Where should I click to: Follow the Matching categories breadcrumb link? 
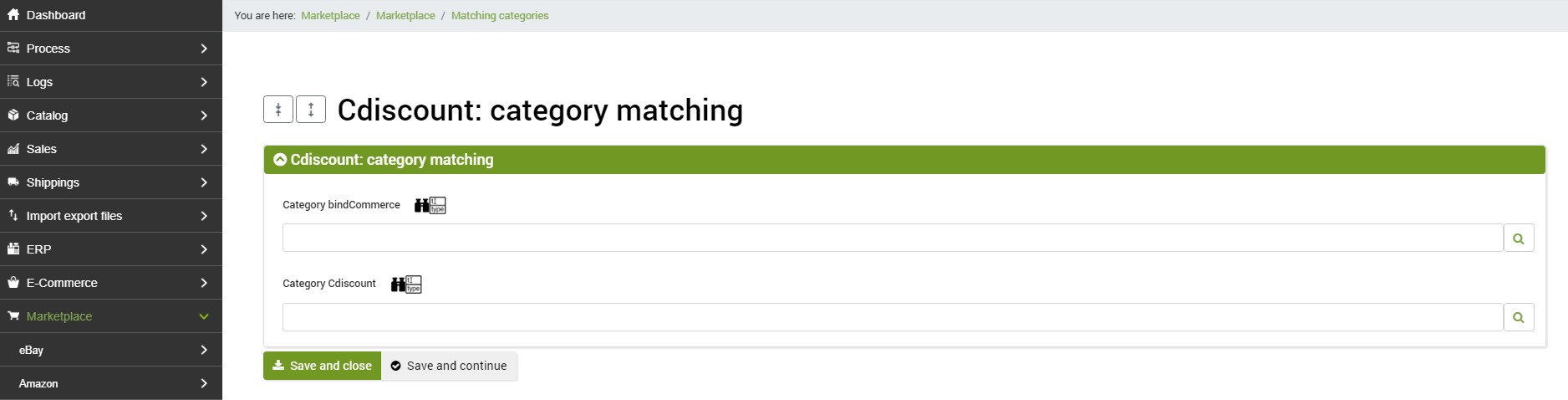coord(500,16)
